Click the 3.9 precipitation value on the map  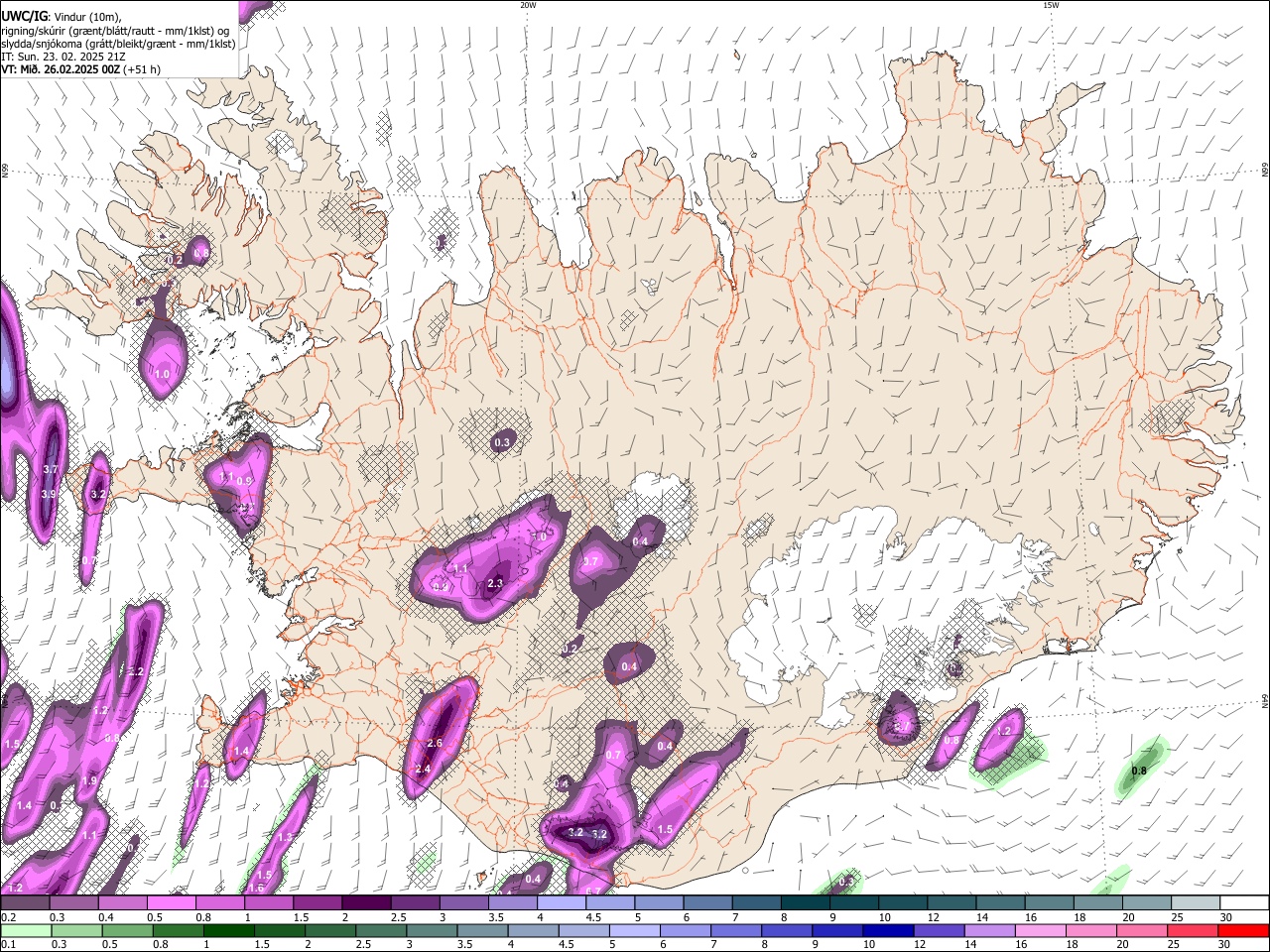pos(48,494)
